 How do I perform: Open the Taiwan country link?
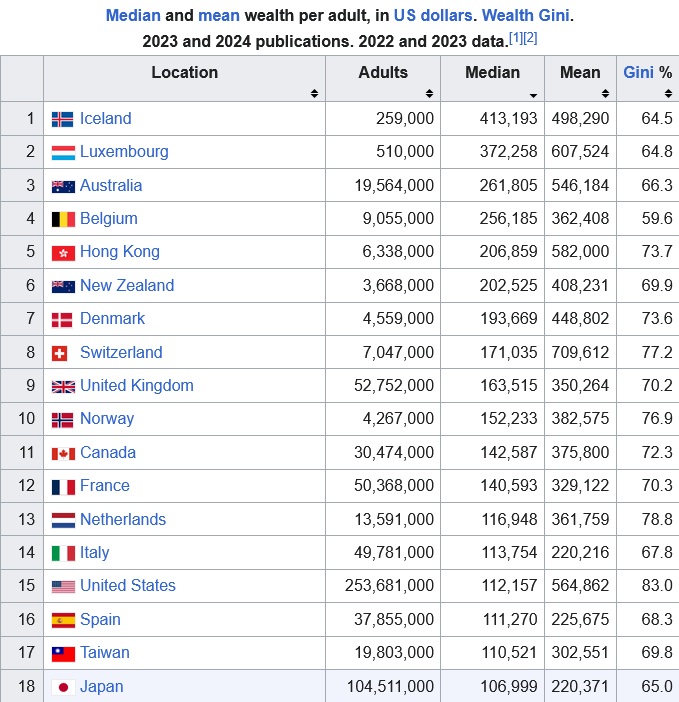tap(105, 653)
